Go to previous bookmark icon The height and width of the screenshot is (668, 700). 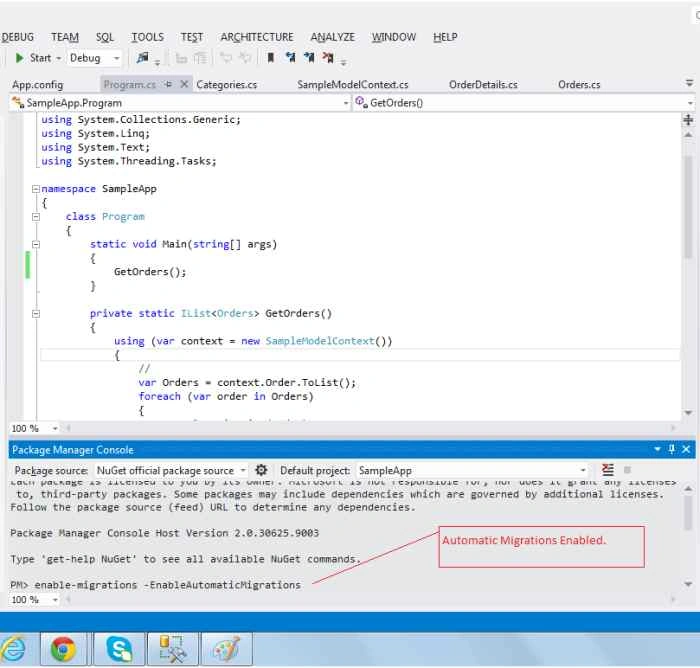click(x=291, y=58)
